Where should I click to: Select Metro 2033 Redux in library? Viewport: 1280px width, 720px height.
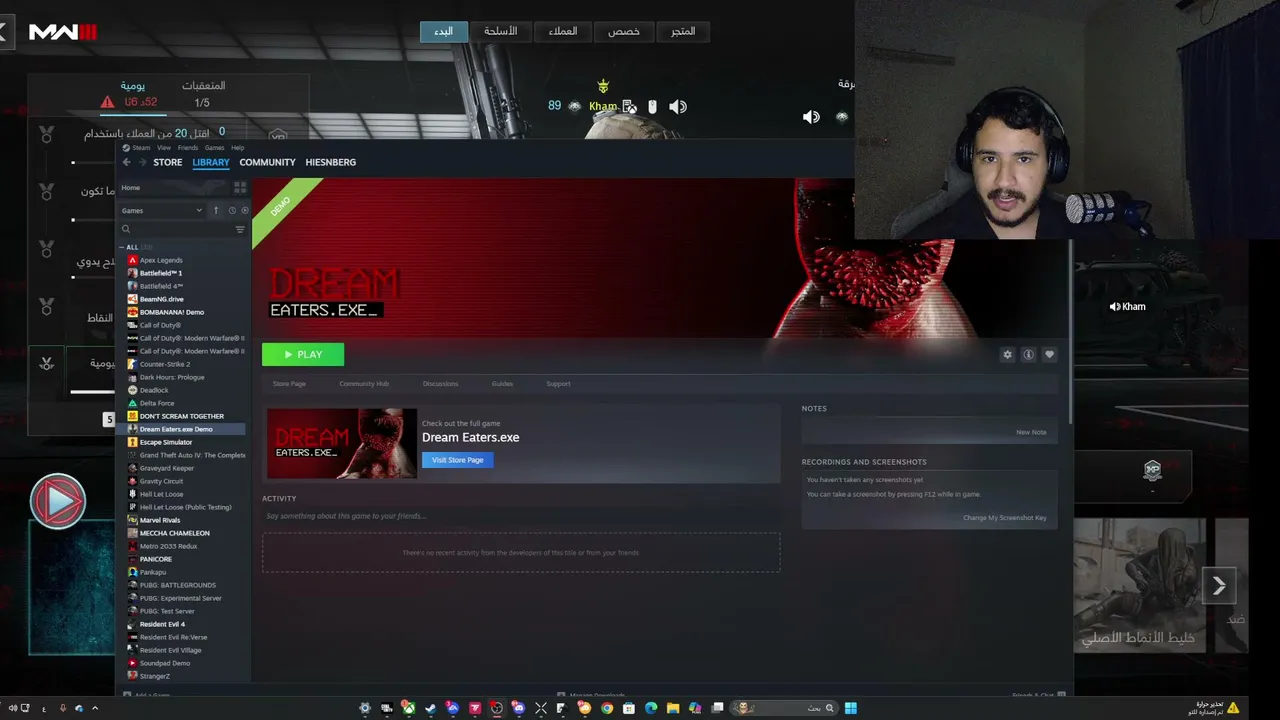169,546
